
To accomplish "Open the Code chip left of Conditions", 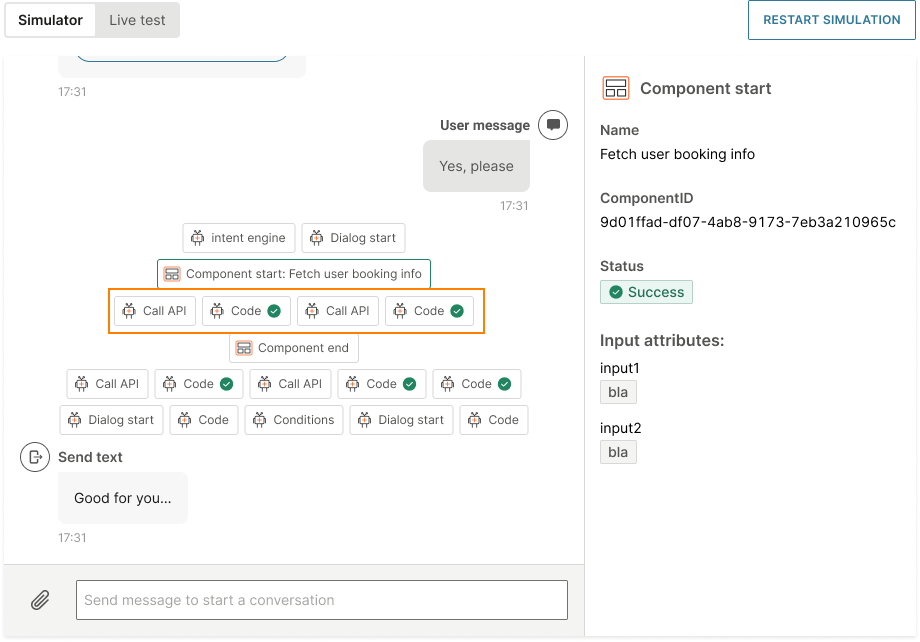I will pyautogui.click(x=204, y=420).
